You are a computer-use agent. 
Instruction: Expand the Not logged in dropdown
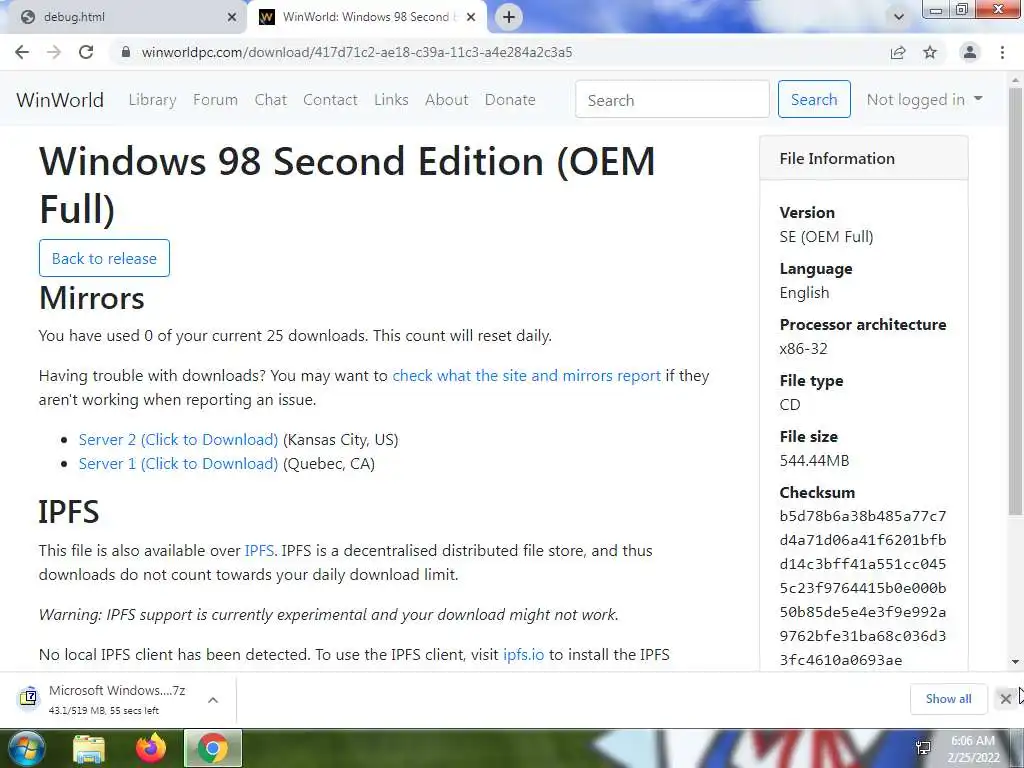pyautogui.click(x=924, y=99)
